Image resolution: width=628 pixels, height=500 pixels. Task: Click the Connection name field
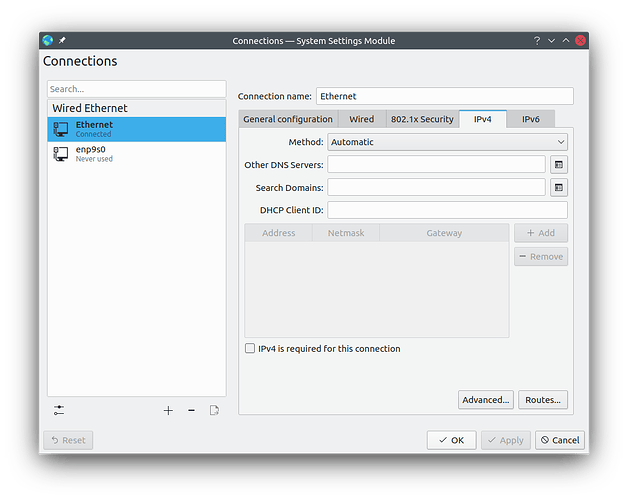(x=444, y=97)
